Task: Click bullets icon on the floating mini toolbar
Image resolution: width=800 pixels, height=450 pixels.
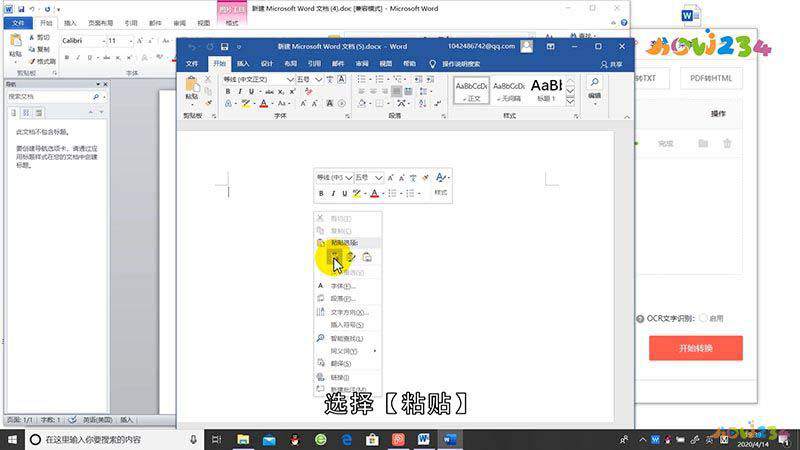Action: tap(392, 193)
